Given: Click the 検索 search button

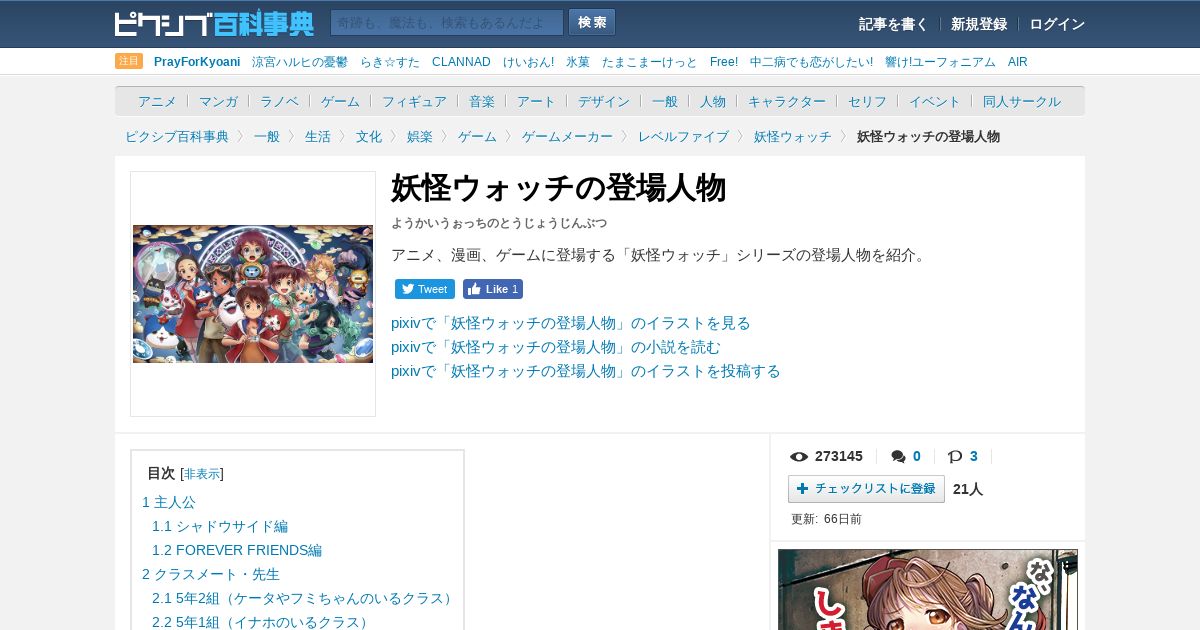Looking at the screenshot, I should coord(592,23).
